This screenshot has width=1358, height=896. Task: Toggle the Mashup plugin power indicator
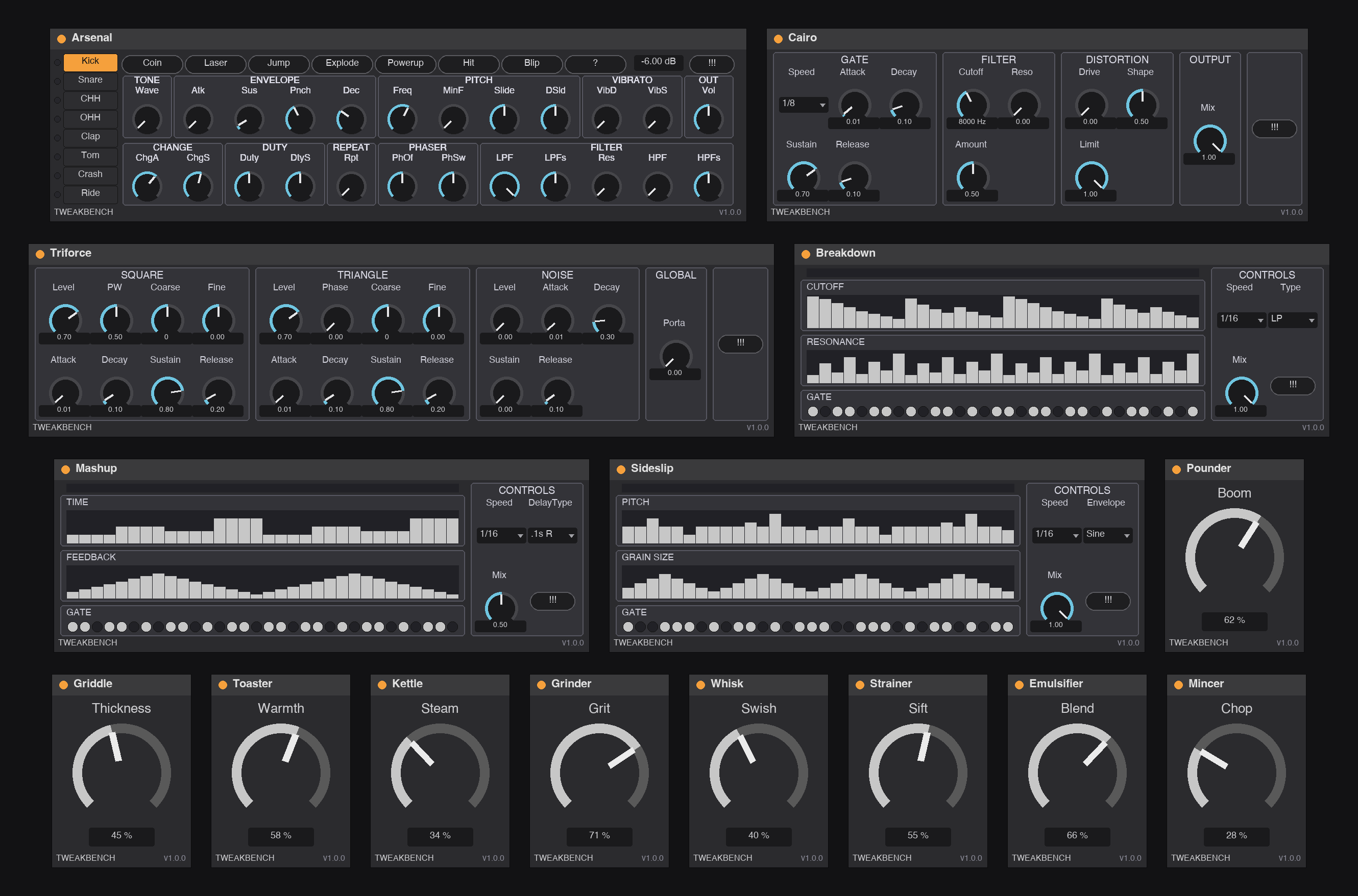click(65, 469)
